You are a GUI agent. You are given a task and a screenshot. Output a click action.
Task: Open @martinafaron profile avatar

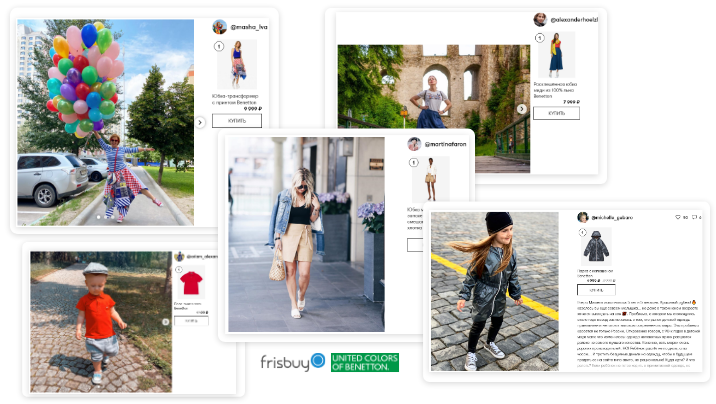tap(414, 144)
